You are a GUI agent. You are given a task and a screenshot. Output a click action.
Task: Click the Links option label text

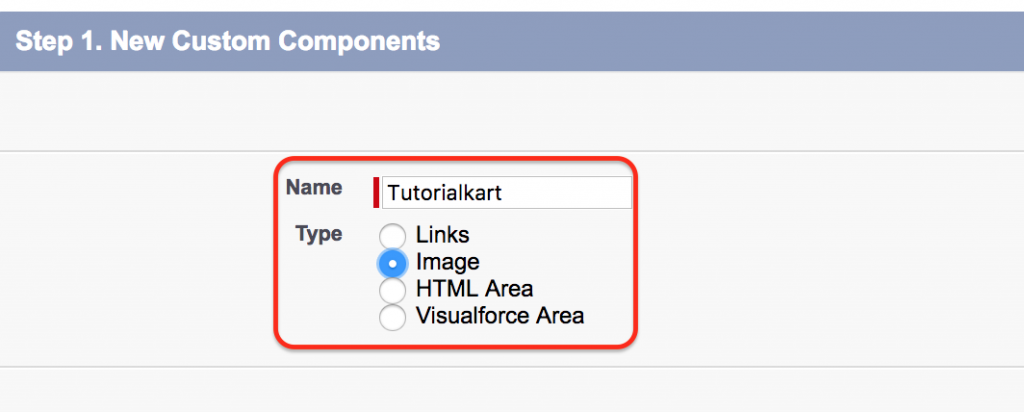pos(443,234)
